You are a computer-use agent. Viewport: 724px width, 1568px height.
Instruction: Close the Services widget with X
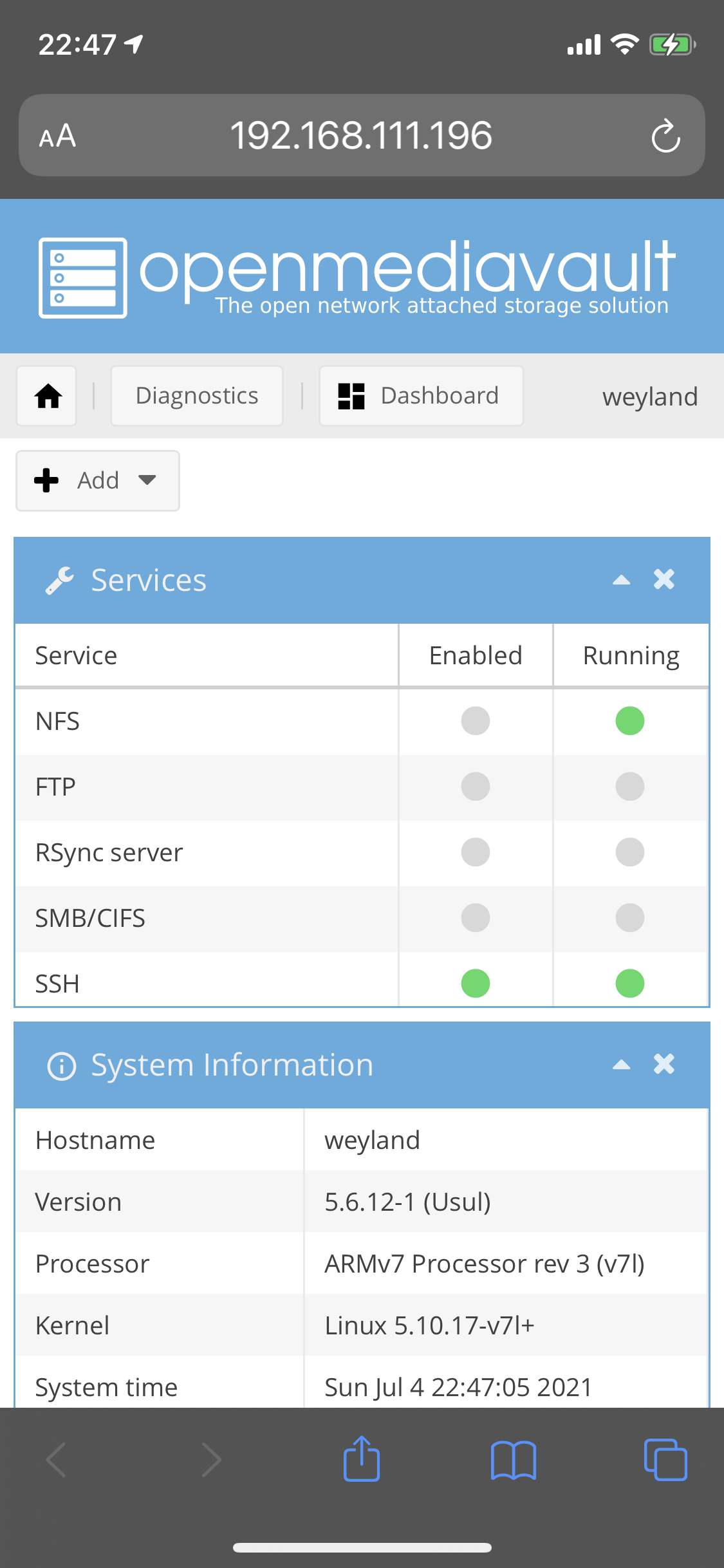pos(664,579)
